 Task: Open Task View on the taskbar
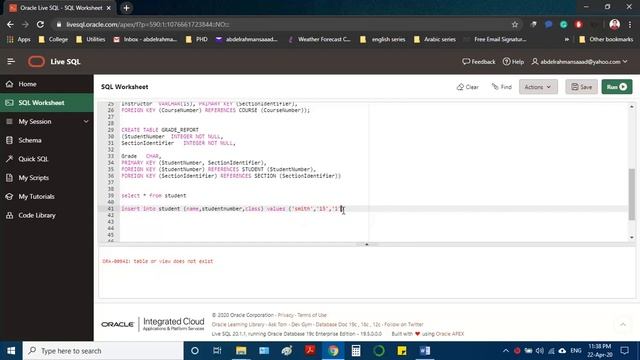click(x=217, y=351)
